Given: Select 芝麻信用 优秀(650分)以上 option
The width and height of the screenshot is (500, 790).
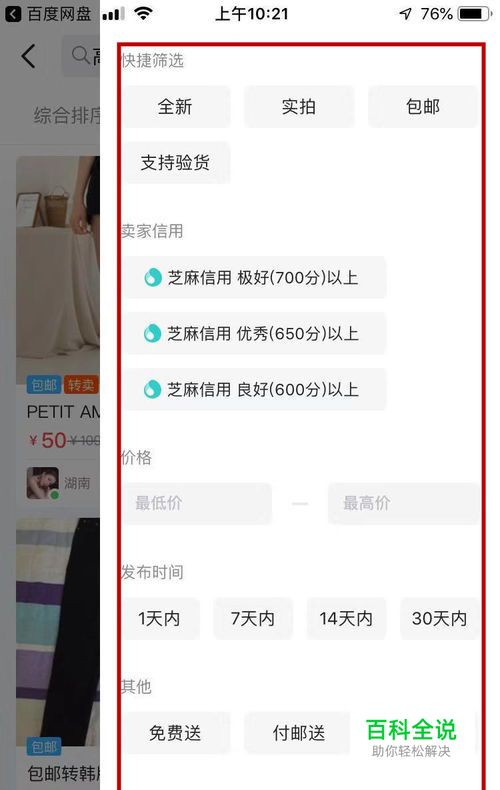Looking at the screenshot, I should 254,333.
